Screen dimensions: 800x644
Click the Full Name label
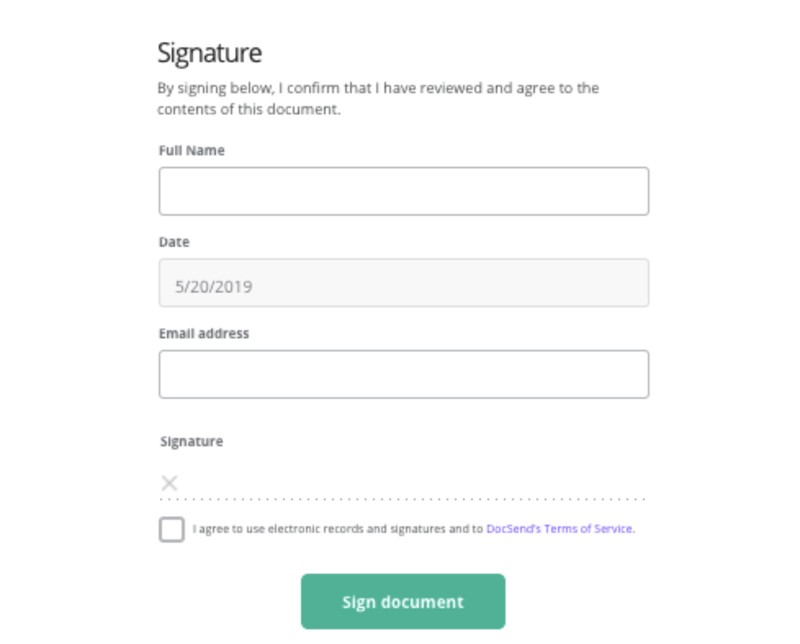pos(192,151)
